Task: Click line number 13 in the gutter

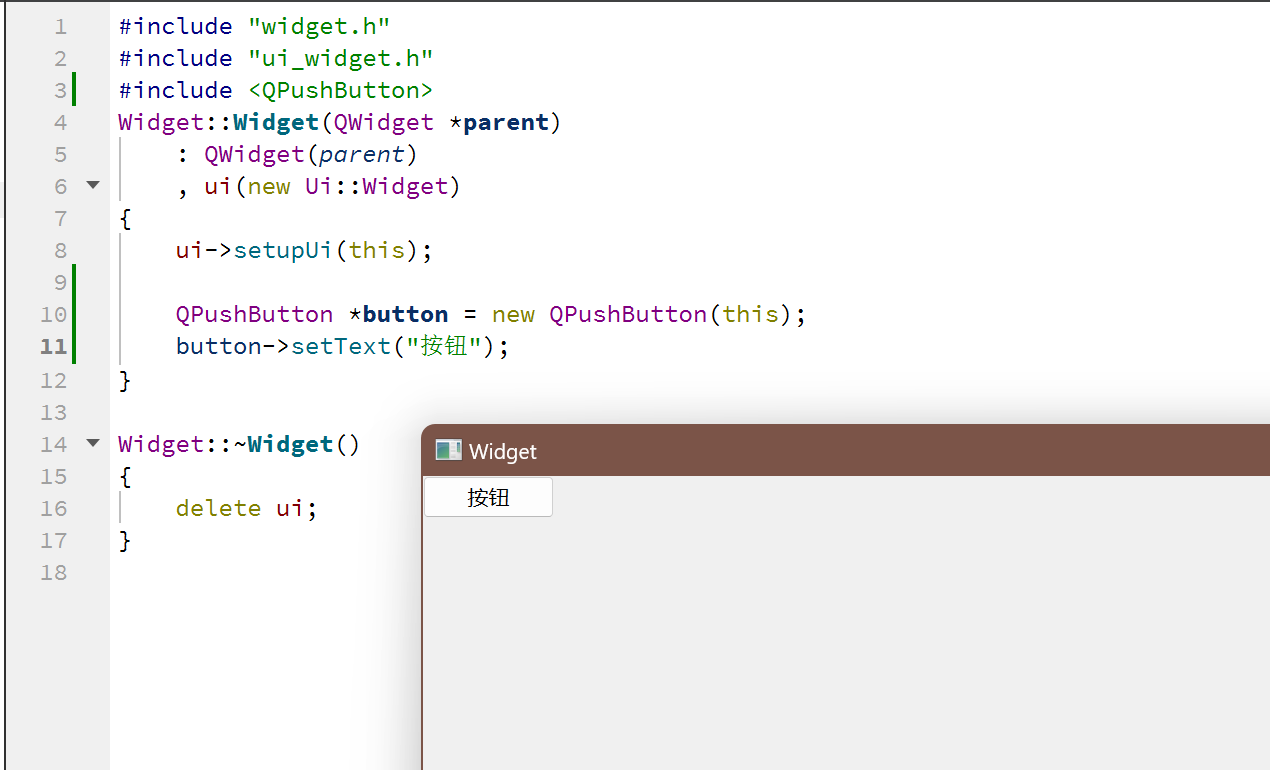Action: point(54,412)
